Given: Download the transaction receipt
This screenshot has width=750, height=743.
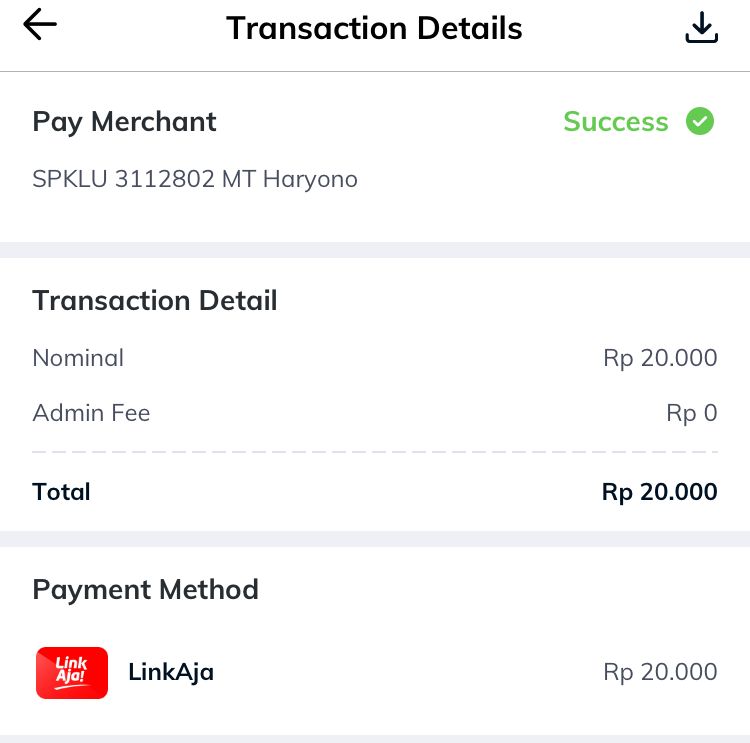Looking at the screenshot, I should pos(701,28).
